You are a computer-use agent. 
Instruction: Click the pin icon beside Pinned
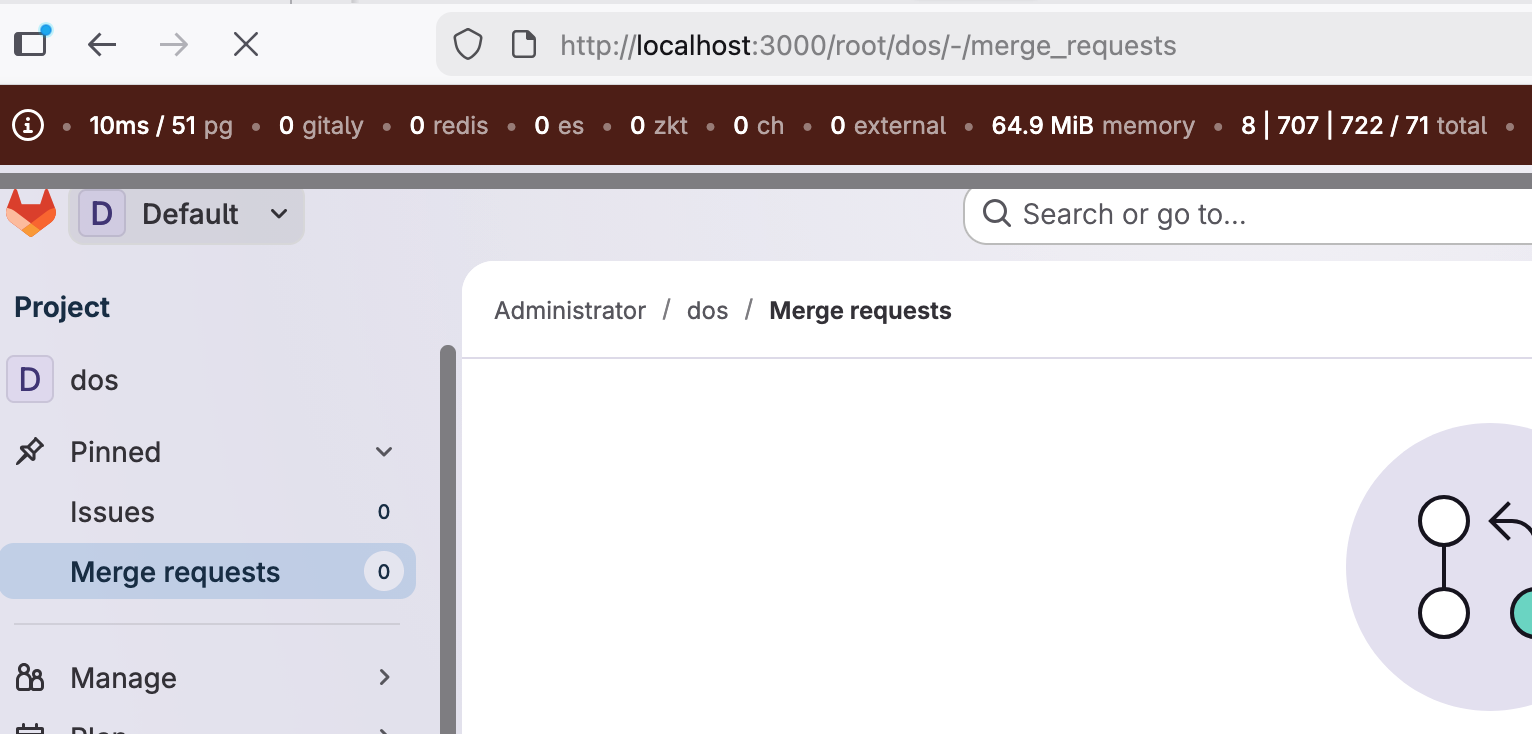(30, 452)
